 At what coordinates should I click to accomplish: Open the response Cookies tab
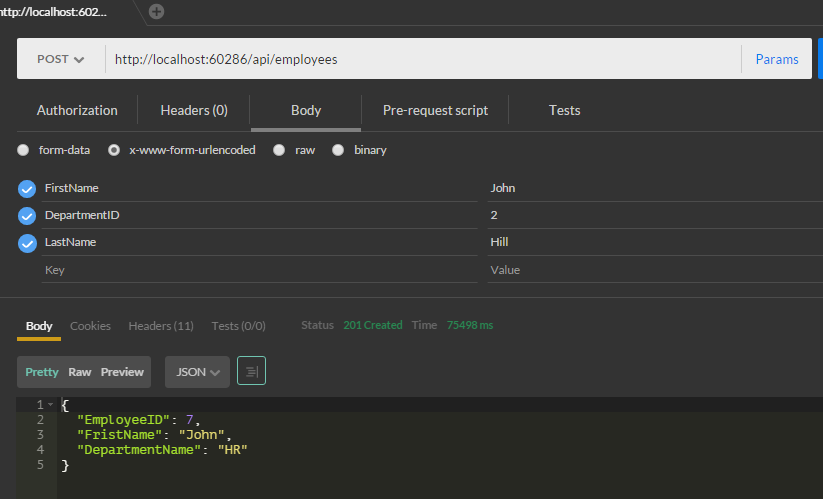(x=90, y=326)
